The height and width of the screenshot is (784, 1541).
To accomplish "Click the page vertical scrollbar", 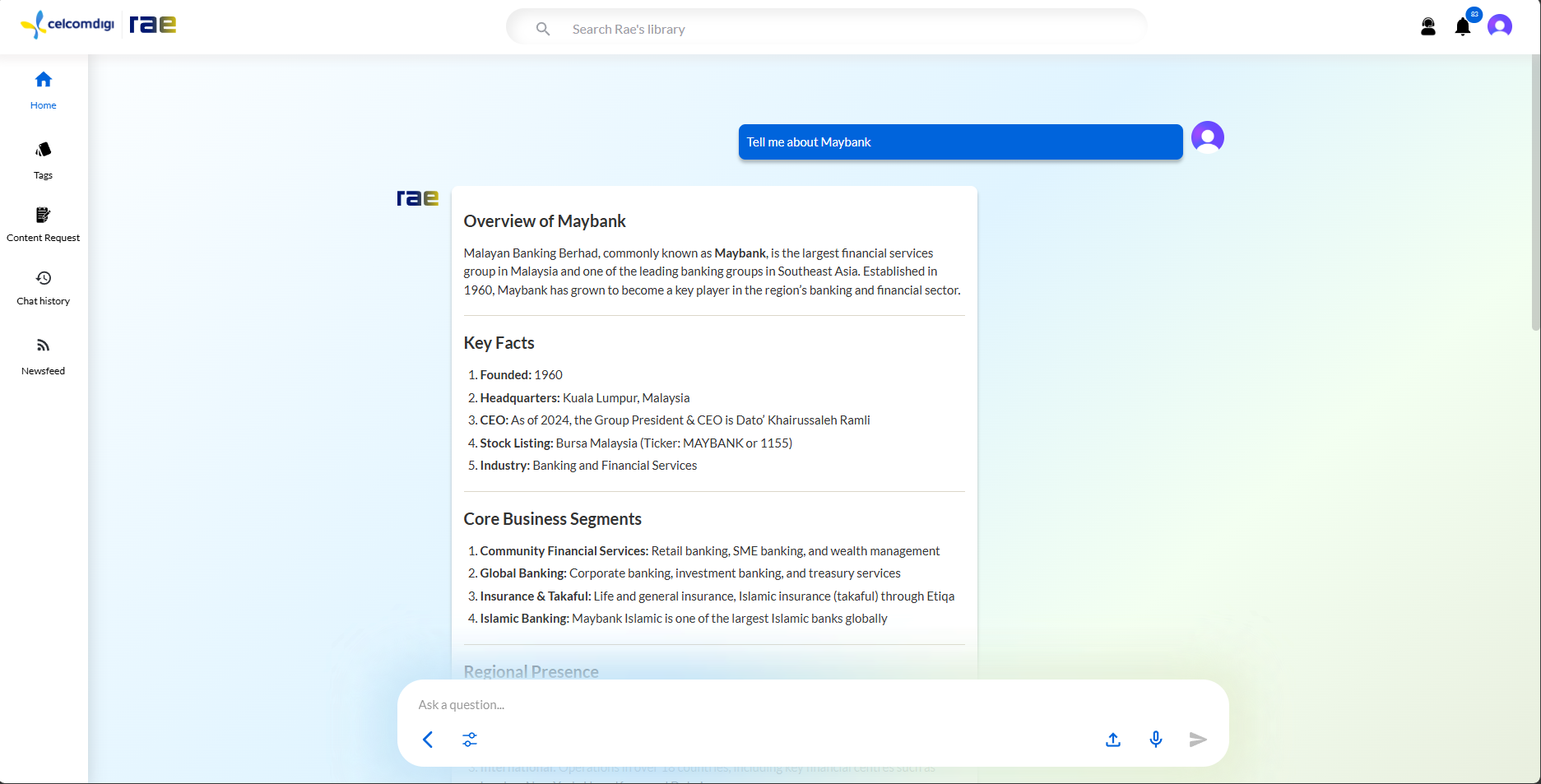I will click(x=1535, y=193).
